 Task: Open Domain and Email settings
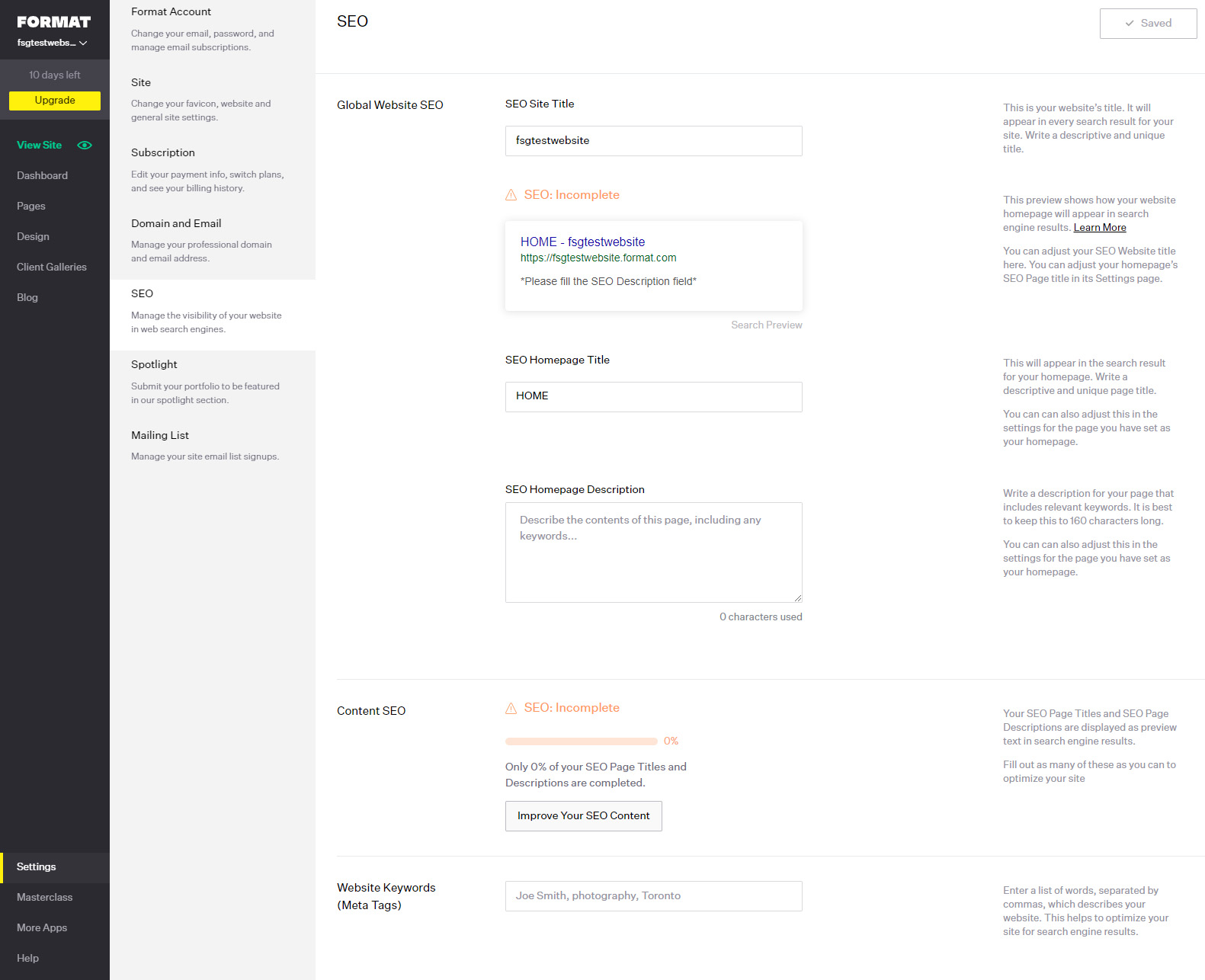pyautogui.click(x=213, y=241)
